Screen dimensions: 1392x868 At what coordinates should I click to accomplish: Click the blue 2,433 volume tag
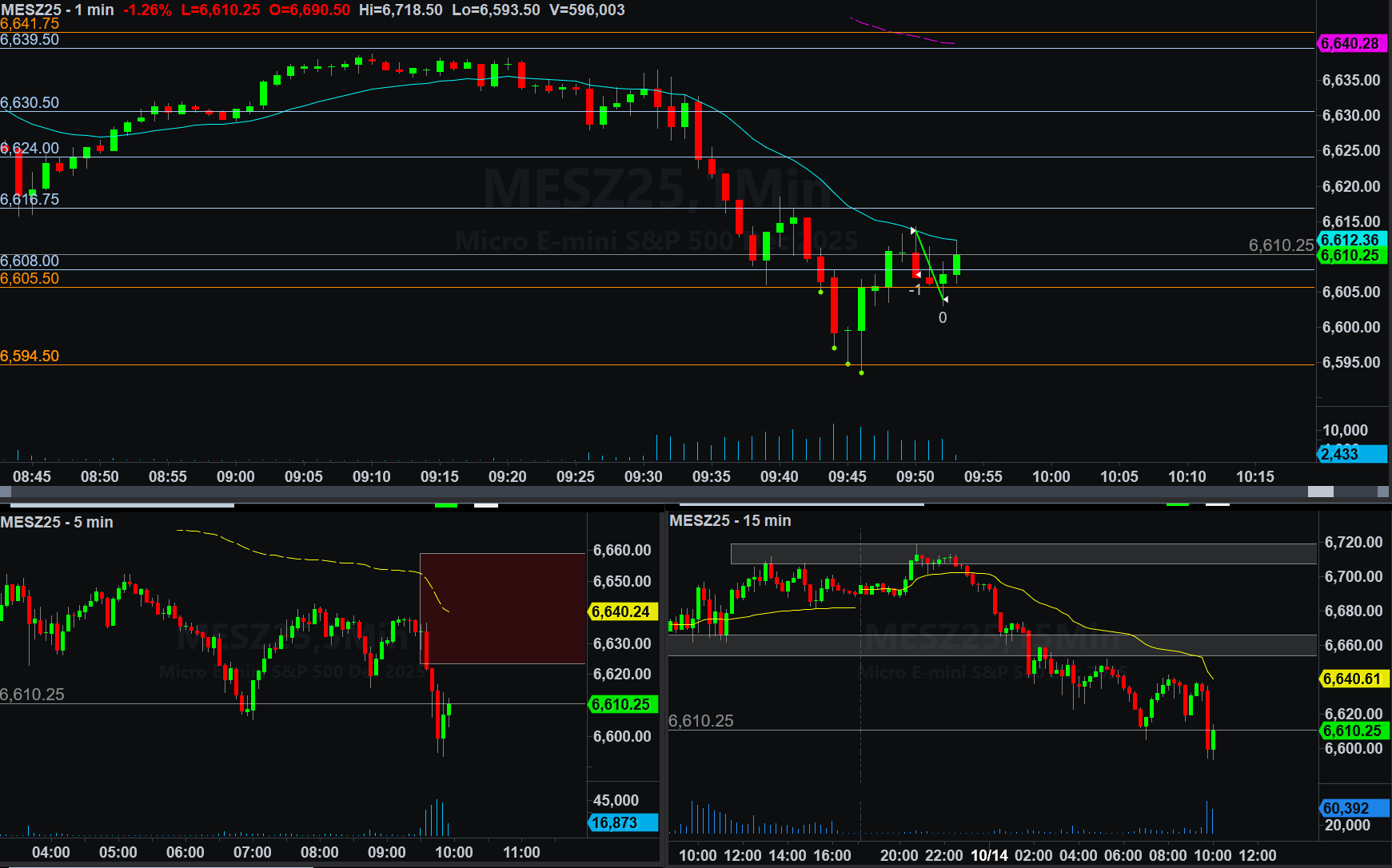coord(1350,454)
